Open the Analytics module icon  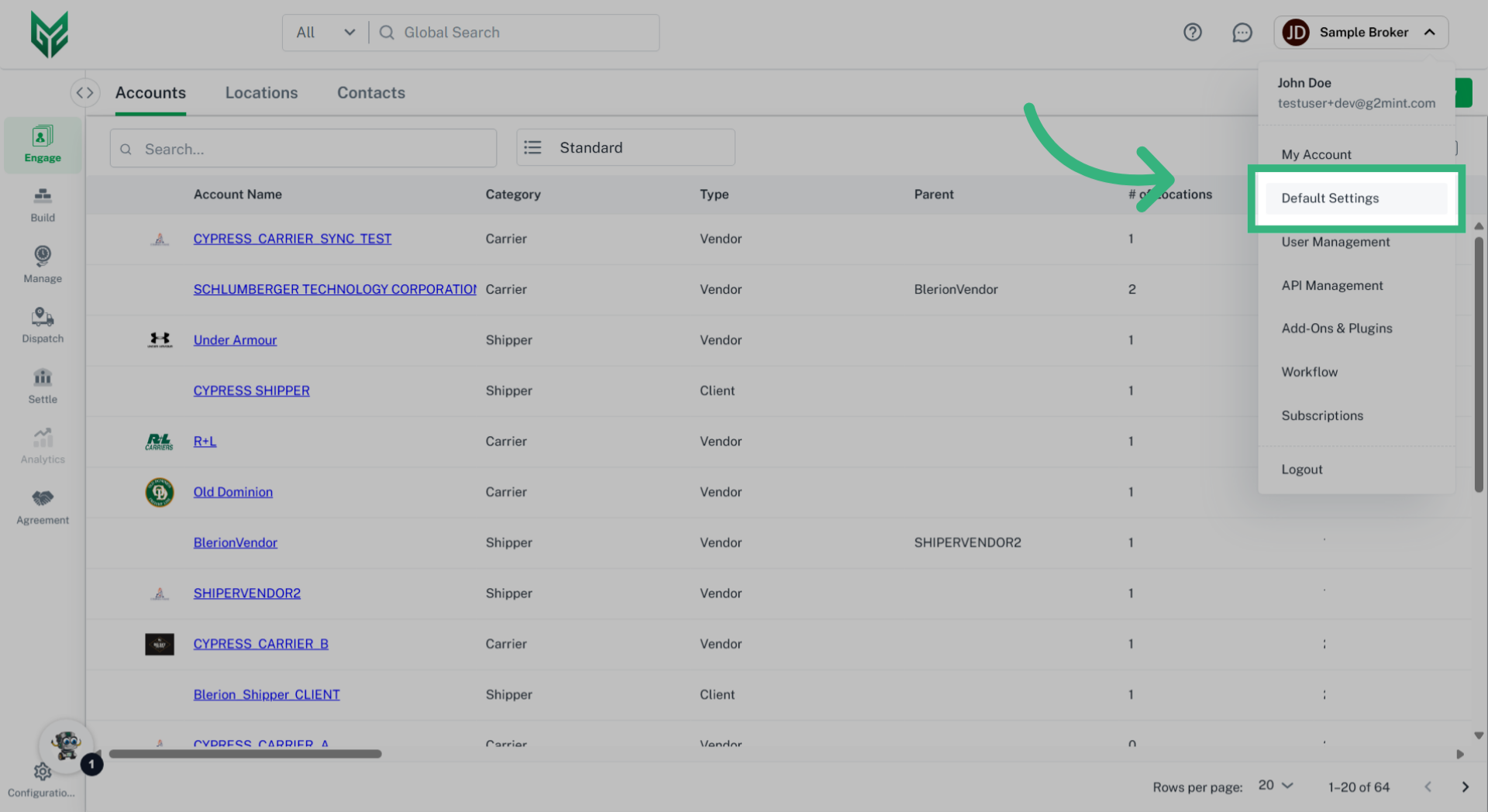coord(42,445)
